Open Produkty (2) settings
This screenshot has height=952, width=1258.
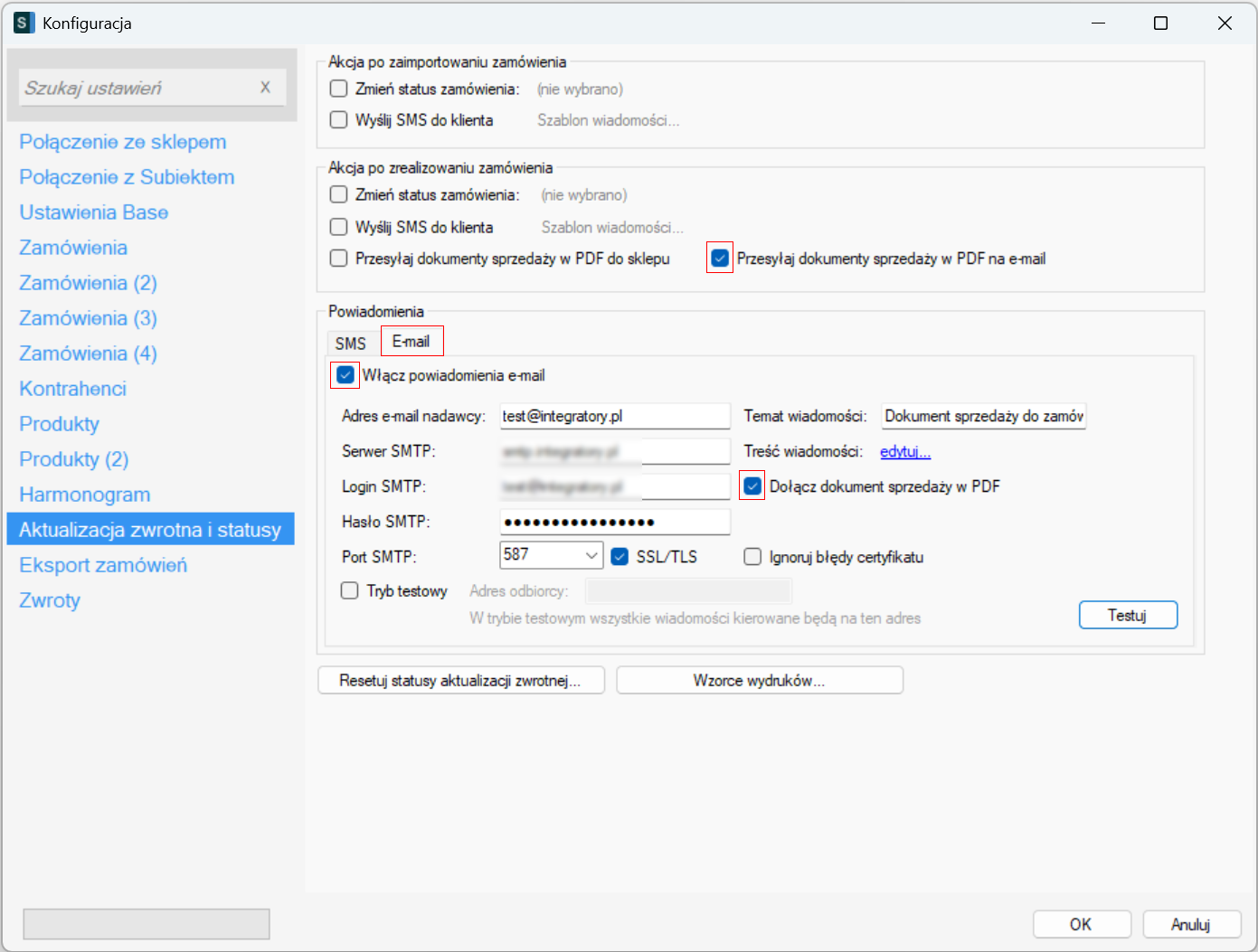click(74, 459)
